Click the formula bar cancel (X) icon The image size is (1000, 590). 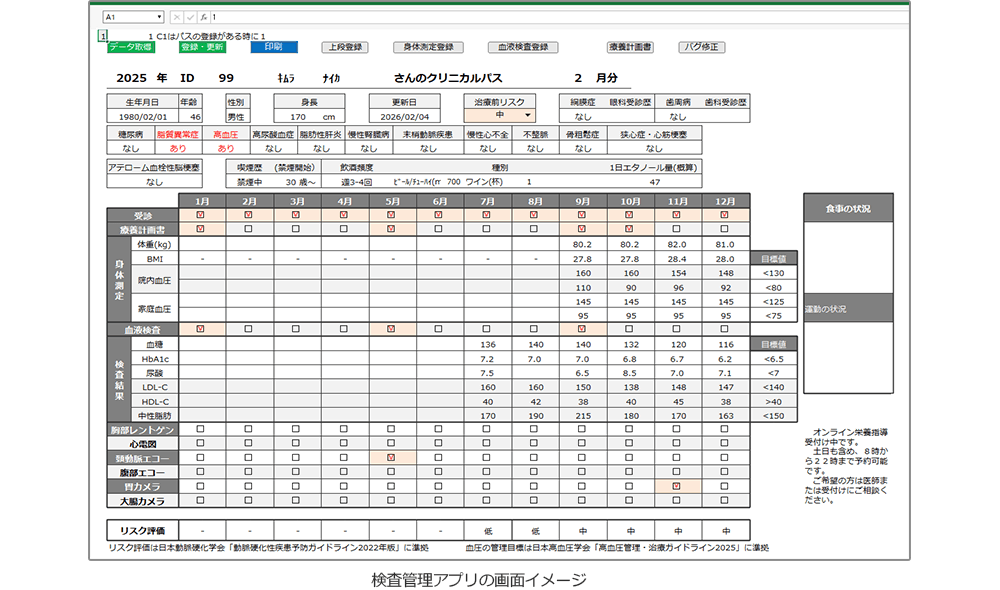pyautogui.click(x=177, y=17)
